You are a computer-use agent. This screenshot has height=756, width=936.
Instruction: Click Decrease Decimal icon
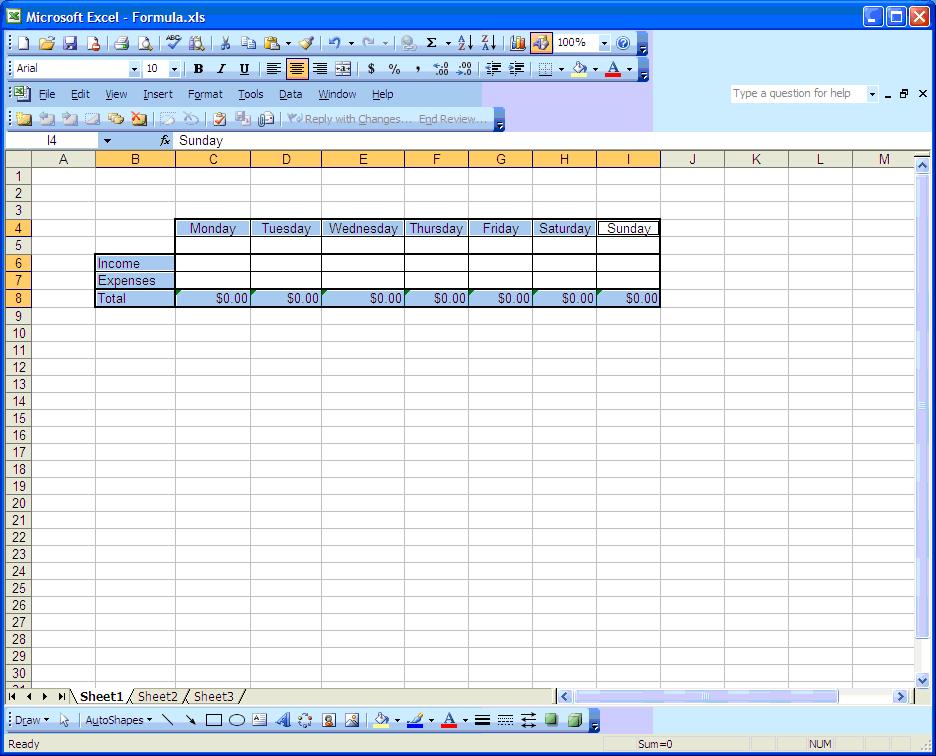coord(464,69)
